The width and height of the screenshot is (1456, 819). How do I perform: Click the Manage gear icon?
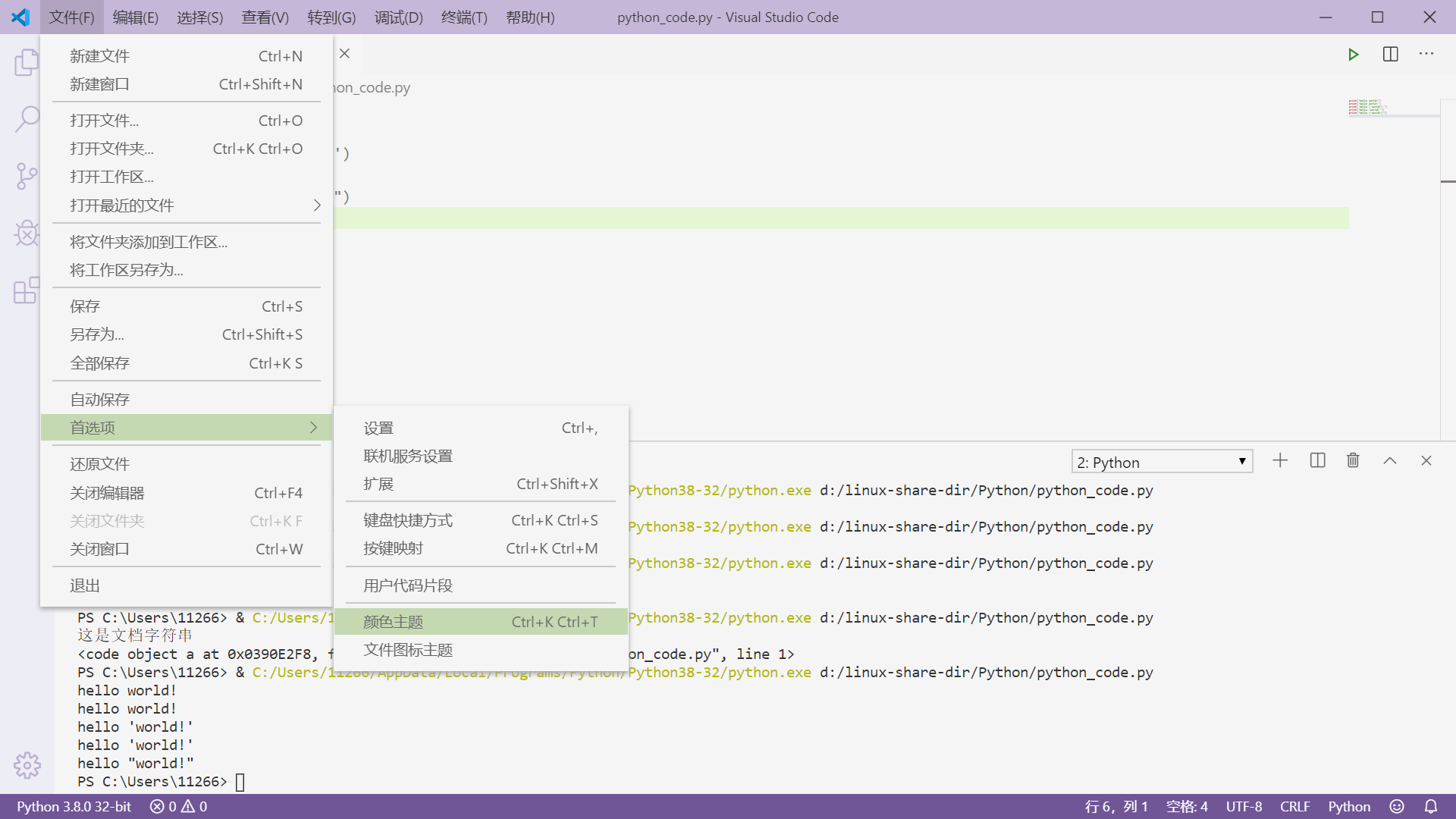pyautogui.click(x=27, y=765)
